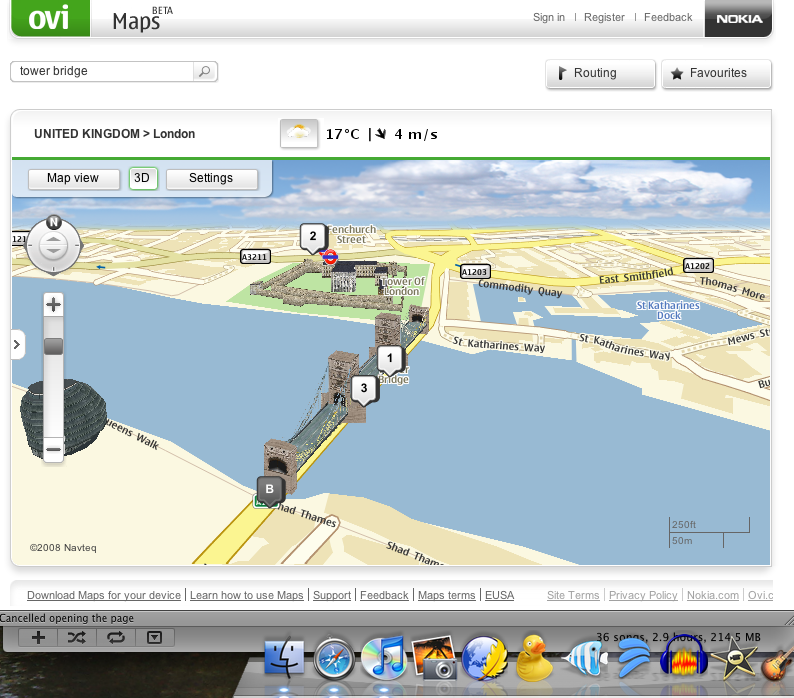Toggle iTunes repeat button

[115, 637]
